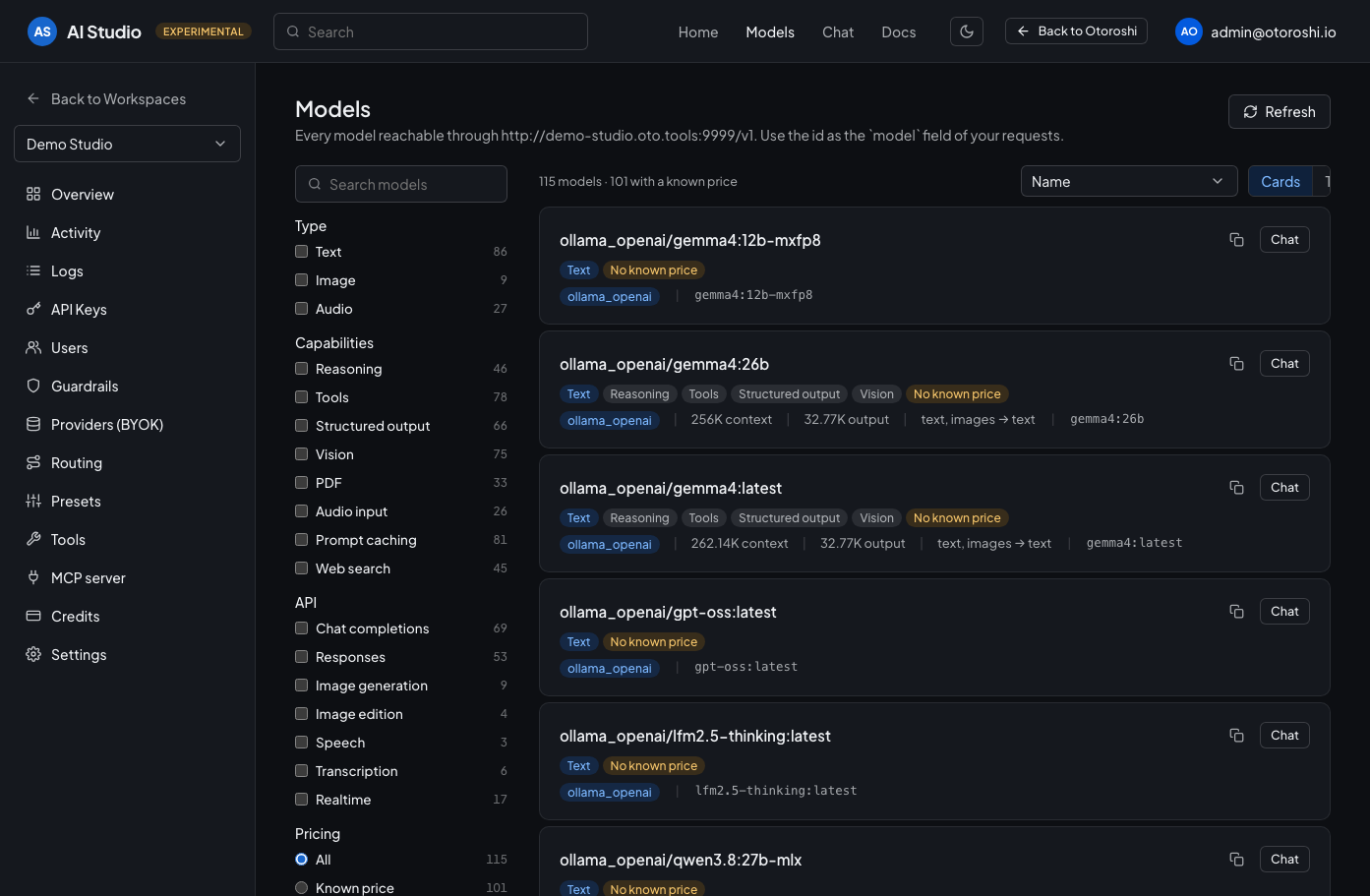Check the Transcription API filter
This screenshot has height=896, width=1370.
pos(302,770)
